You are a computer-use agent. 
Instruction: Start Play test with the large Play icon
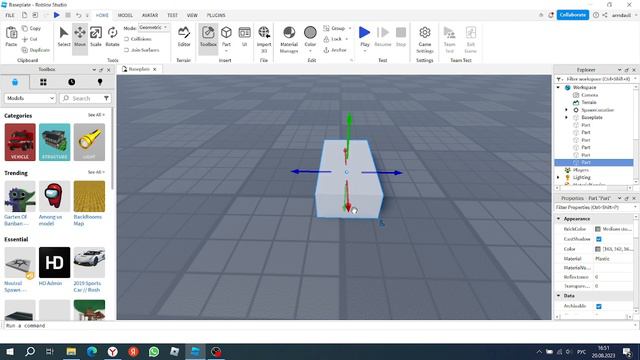(x=364, y=33)
